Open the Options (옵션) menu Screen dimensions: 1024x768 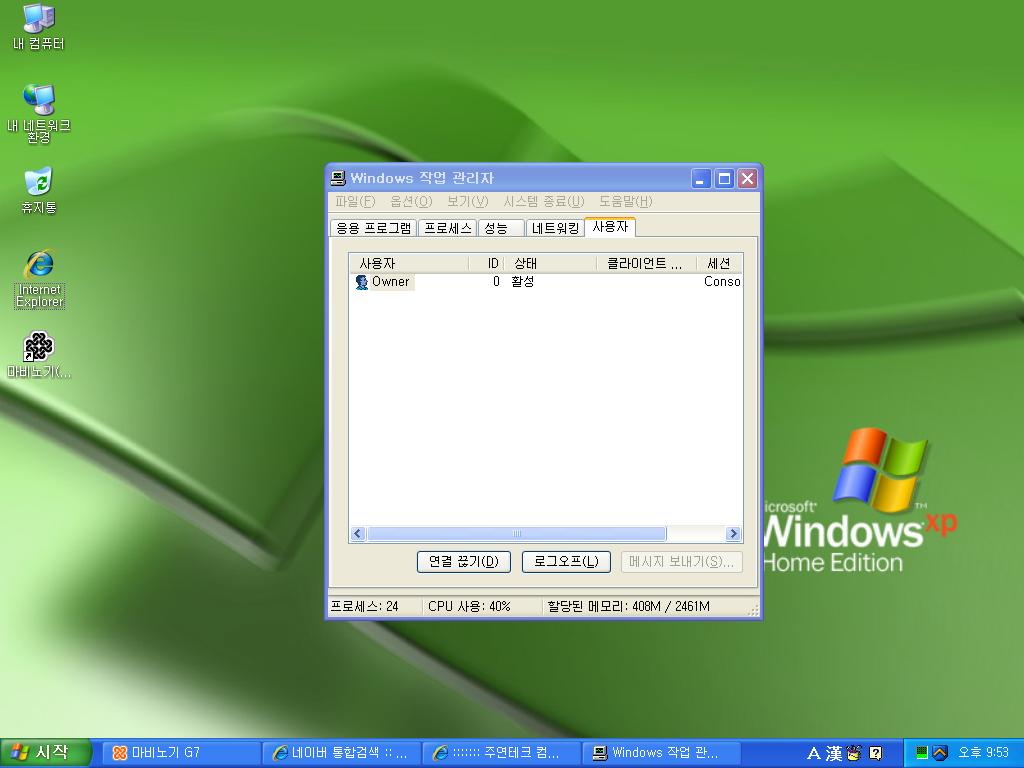click(411, 201)
